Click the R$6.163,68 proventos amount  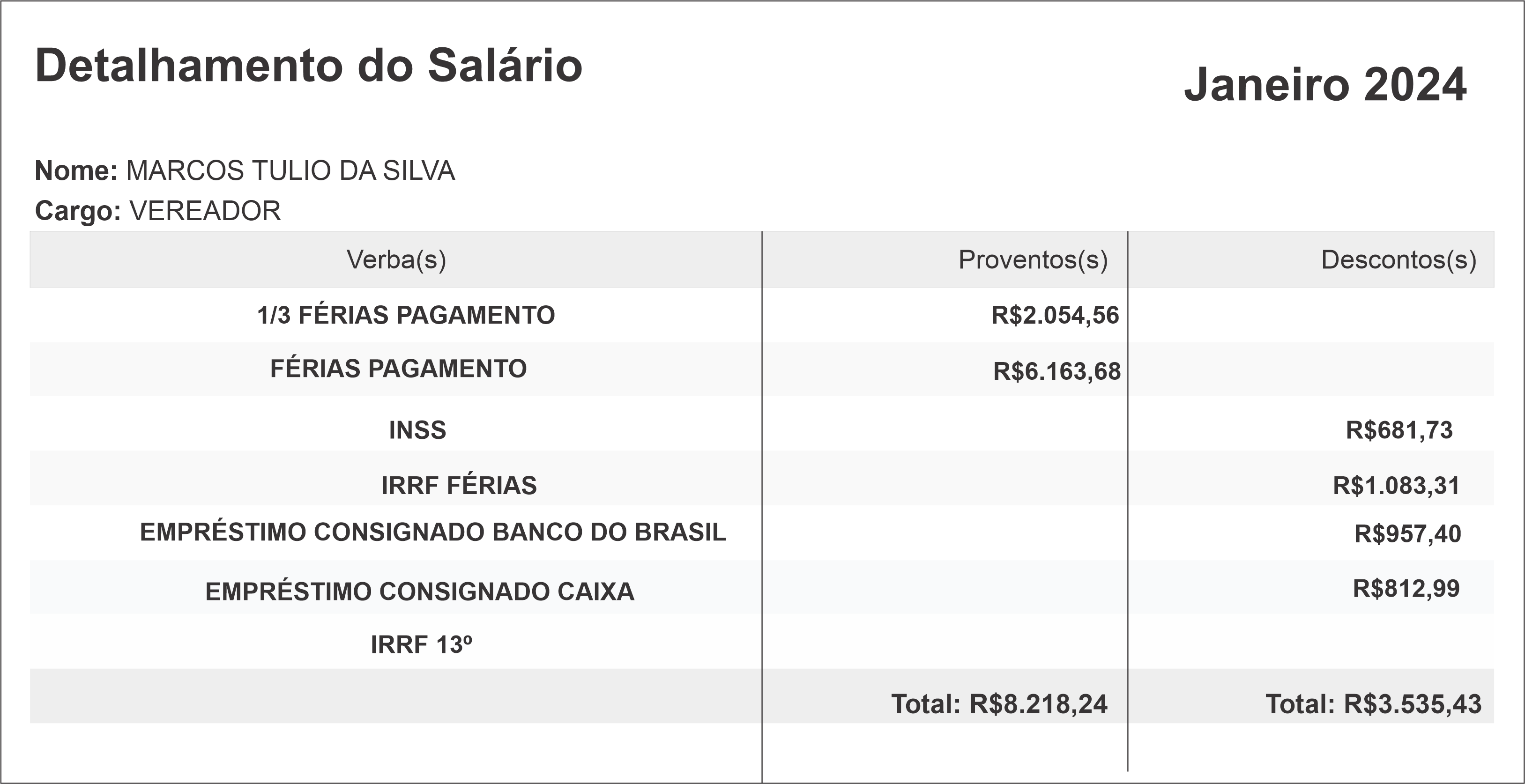pos(1057,371)
